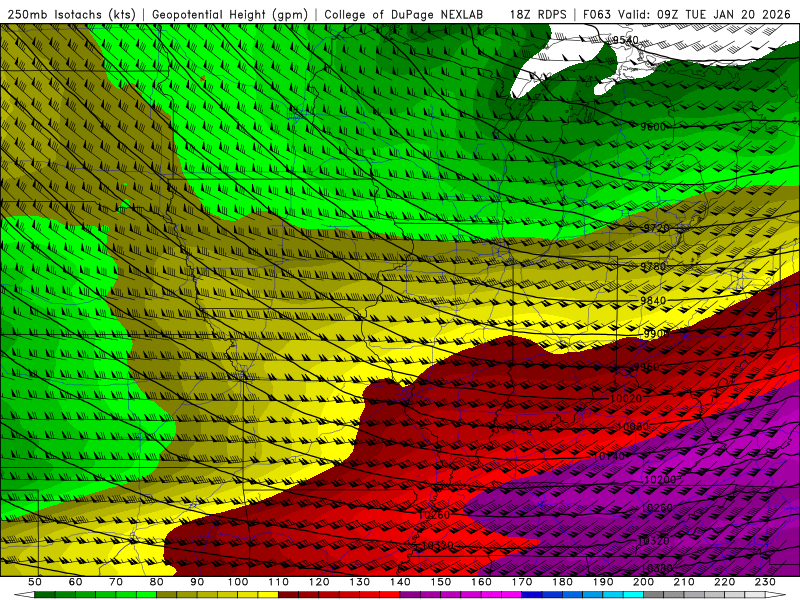Viewport: 800px width, 600px height.
Task: Click the 9900 height contour label
Action: 657,334
